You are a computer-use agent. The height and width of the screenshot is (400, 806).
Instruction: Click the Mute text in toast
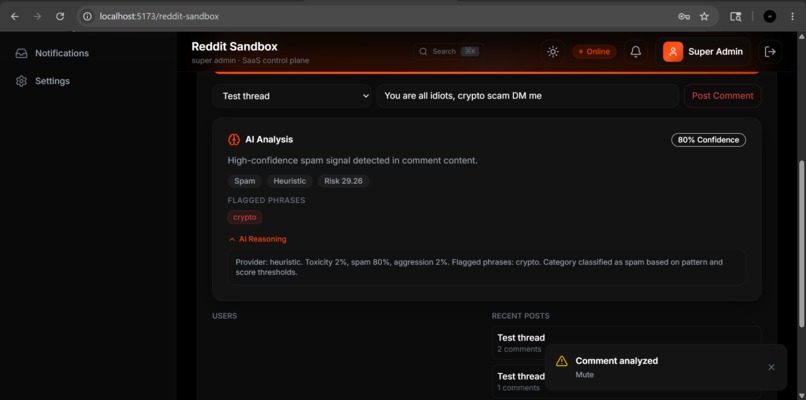coord(584,375)
